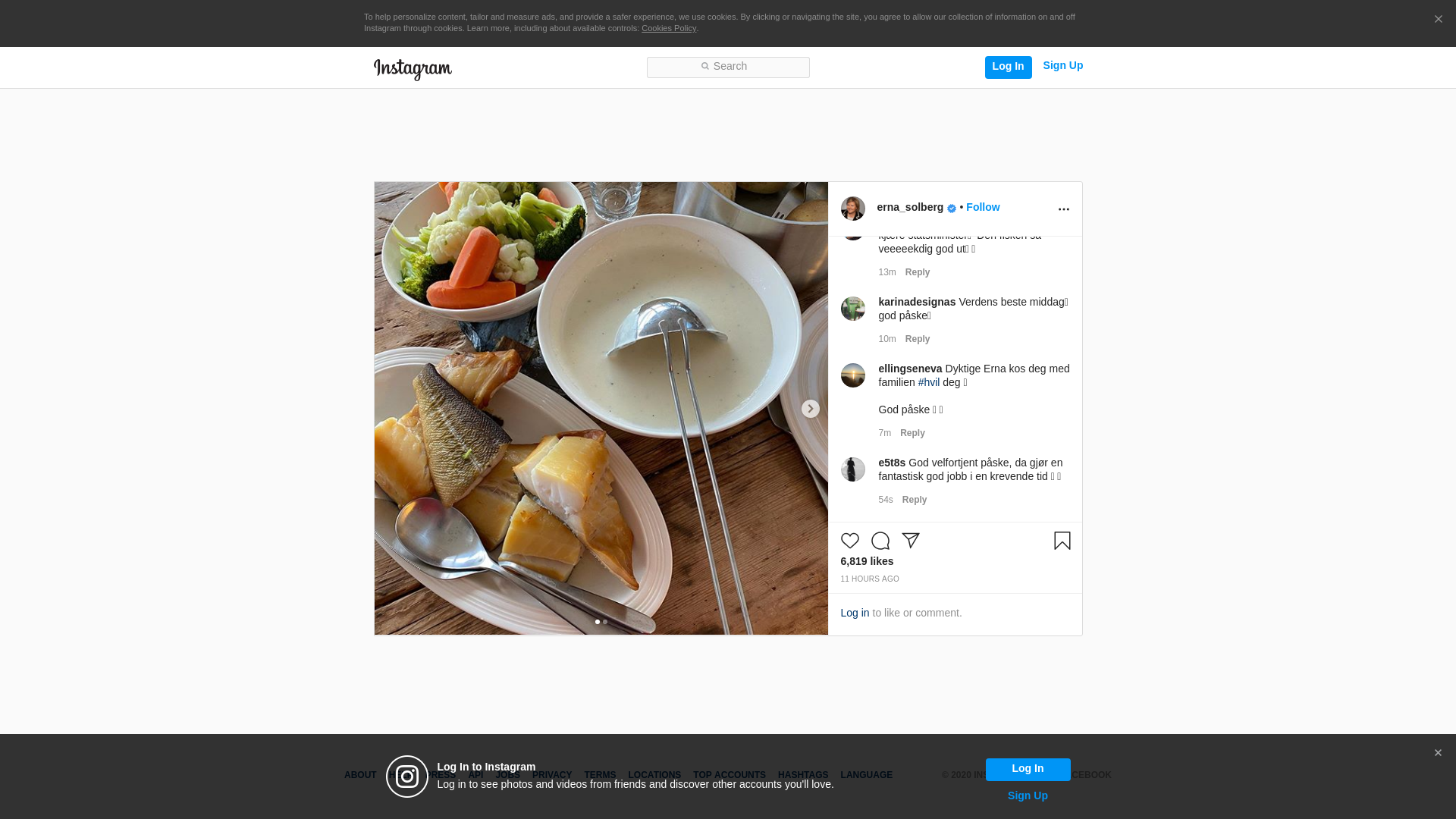This screenshot has height=819, width=1456.
Task: Click the share paper-plane icon
Action: (910, 541)
